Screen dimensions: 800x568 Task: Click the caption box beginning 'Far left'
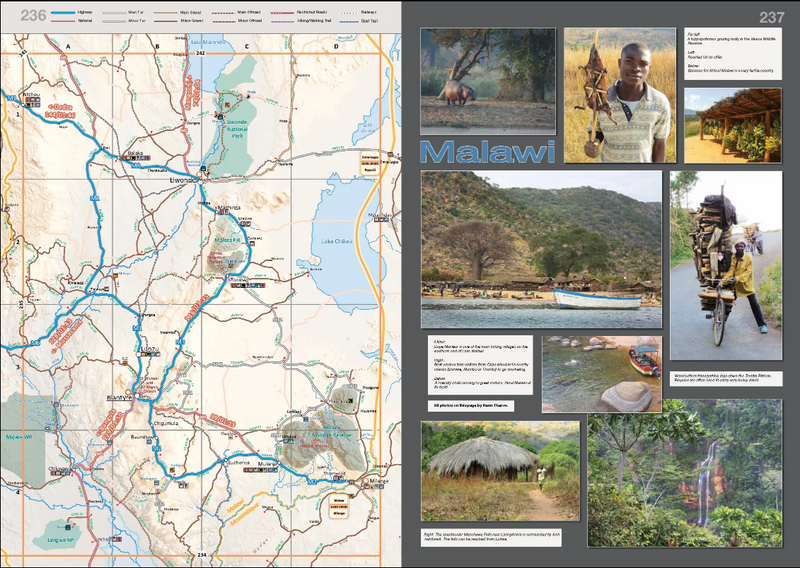(x=733, y=54)
